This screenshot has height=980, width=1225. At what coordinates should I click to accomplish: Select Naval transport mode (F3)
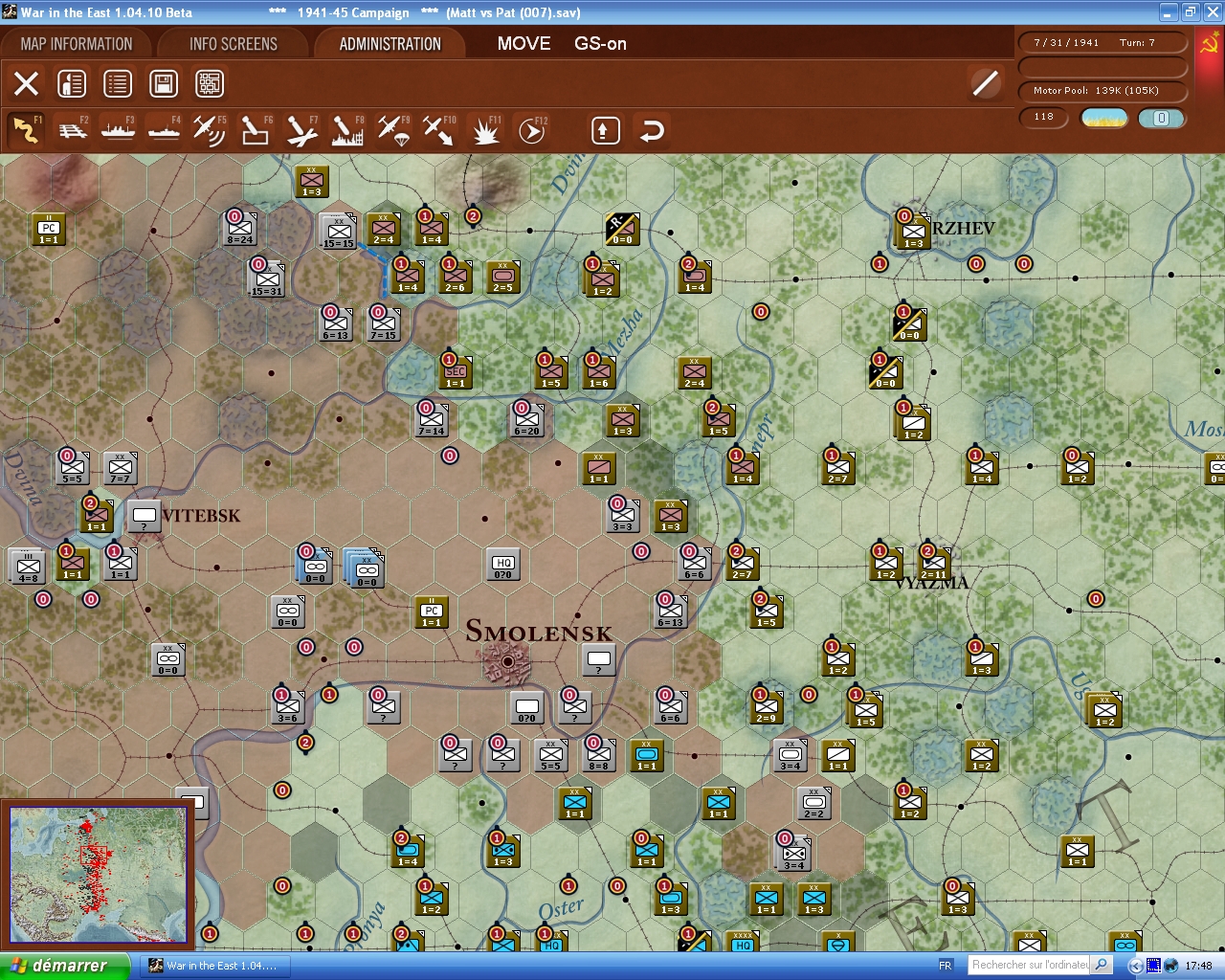coord(118,130)
